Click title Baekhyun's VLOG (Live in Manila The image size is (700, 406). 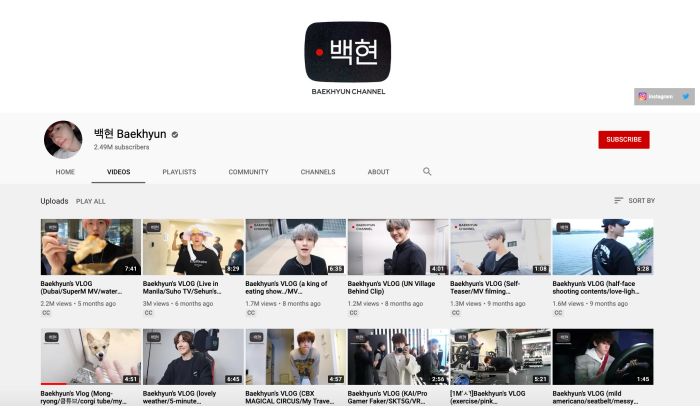click(x=182, y=287)
